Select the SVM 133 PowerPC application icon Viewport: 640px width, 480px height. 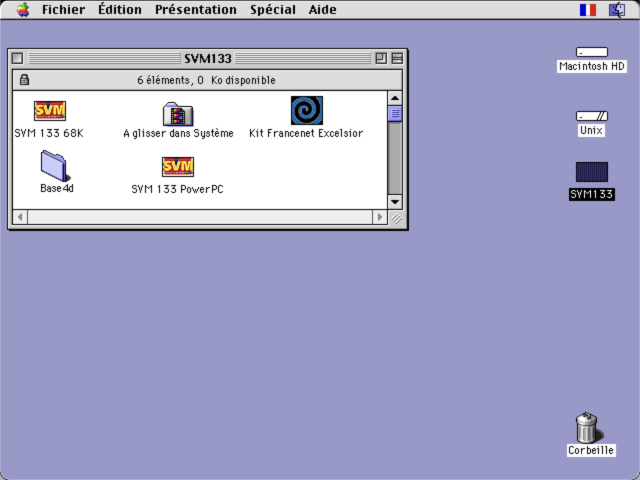tap(178, 167)
